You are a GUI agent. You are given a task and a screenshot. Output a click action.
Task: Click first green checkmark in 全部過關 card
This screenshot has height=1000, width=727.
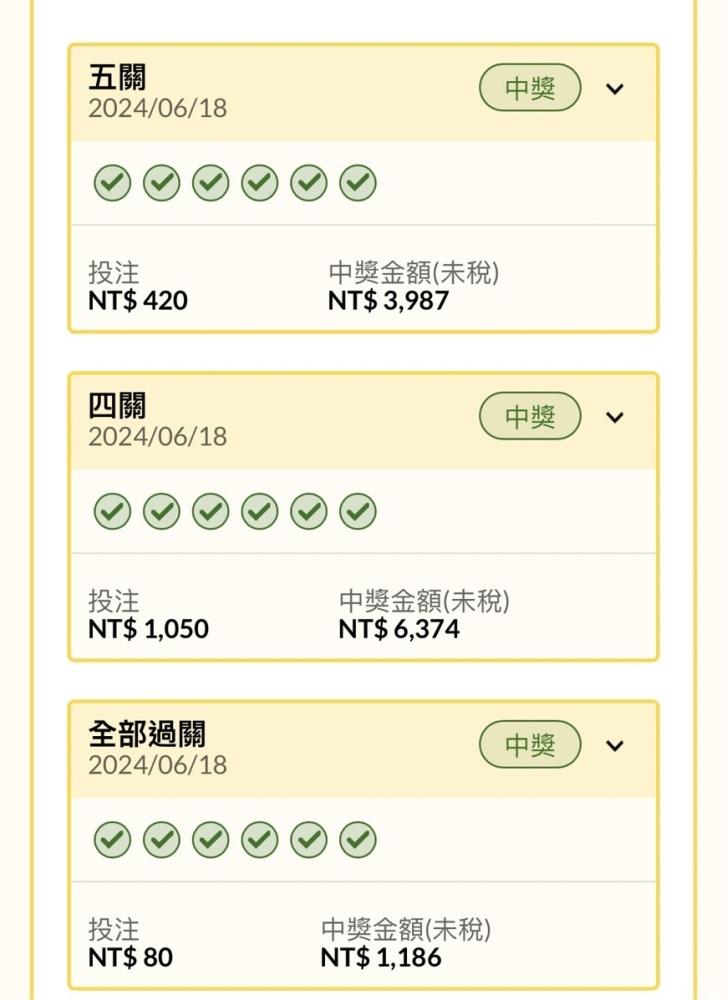(112, 840)
